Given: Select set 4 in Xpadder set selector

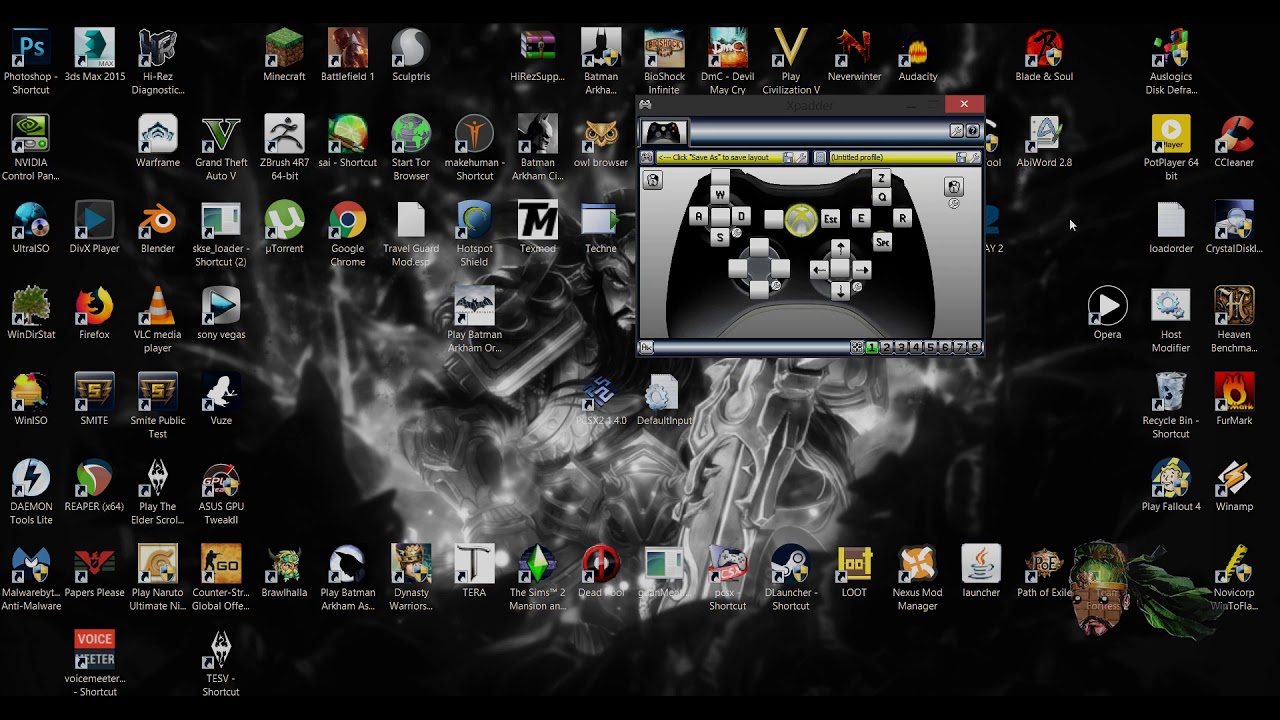Looking at the screenshot, I should (x=916, y=347).
